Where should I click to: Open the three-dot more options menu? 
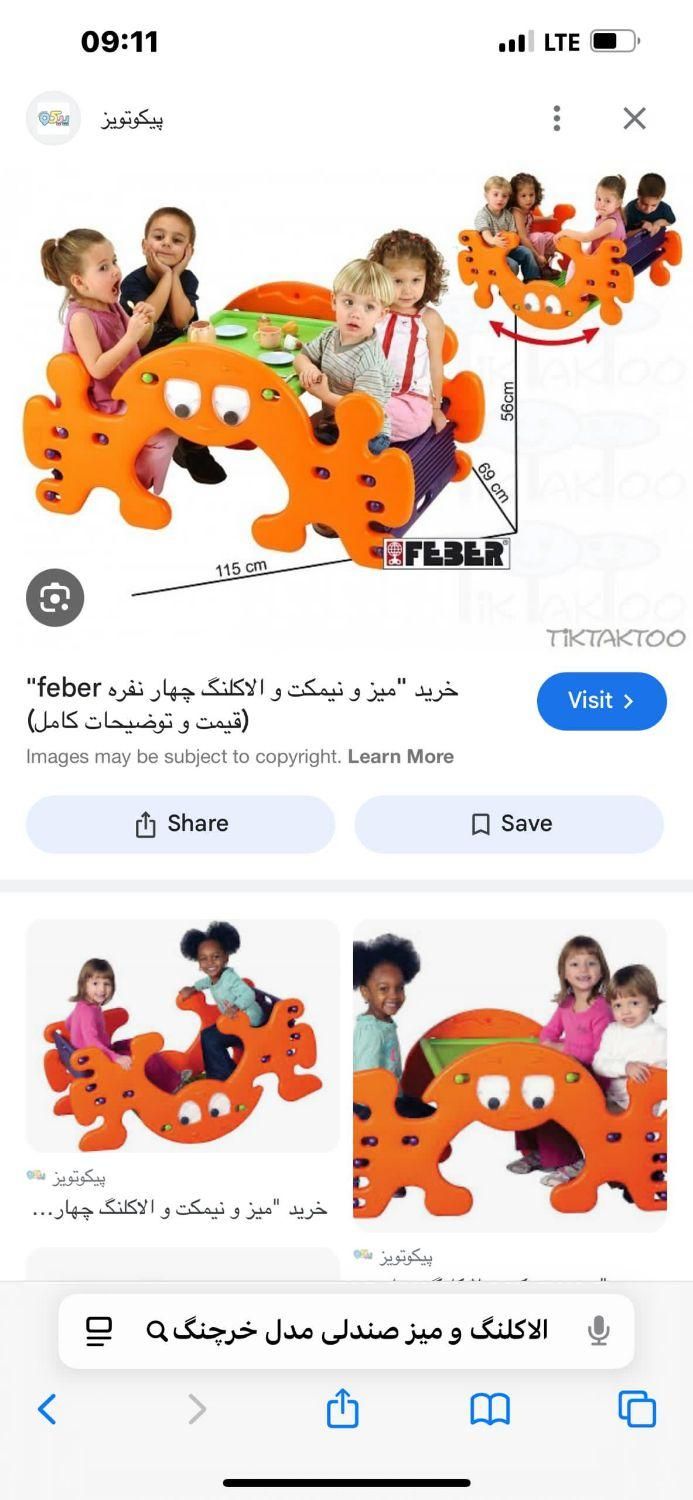557,118
